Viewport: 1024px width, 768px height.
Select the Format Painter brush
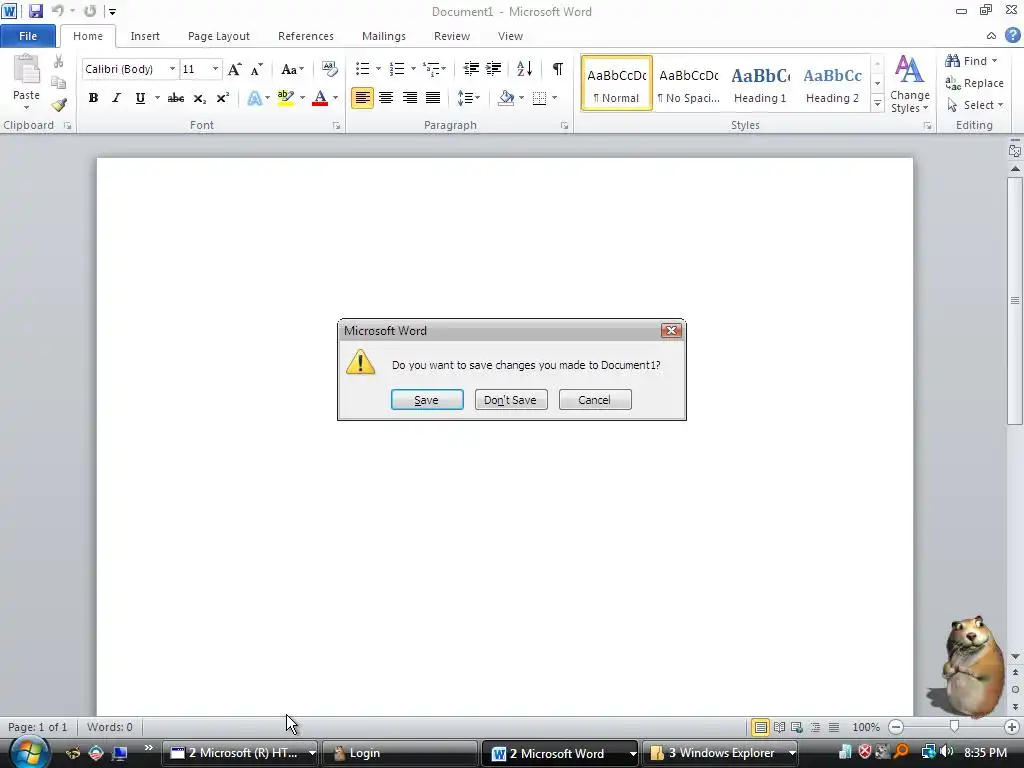point(59,104)
